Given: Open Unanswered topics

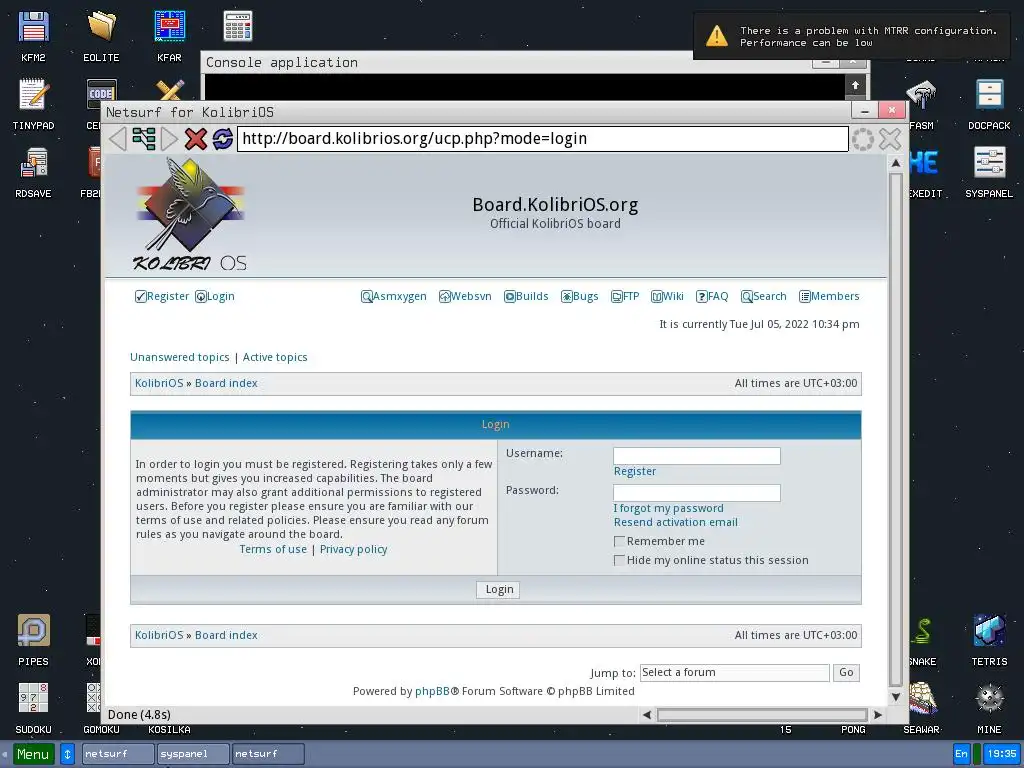Looking at the screenshot, I should (x=180, y=357).
